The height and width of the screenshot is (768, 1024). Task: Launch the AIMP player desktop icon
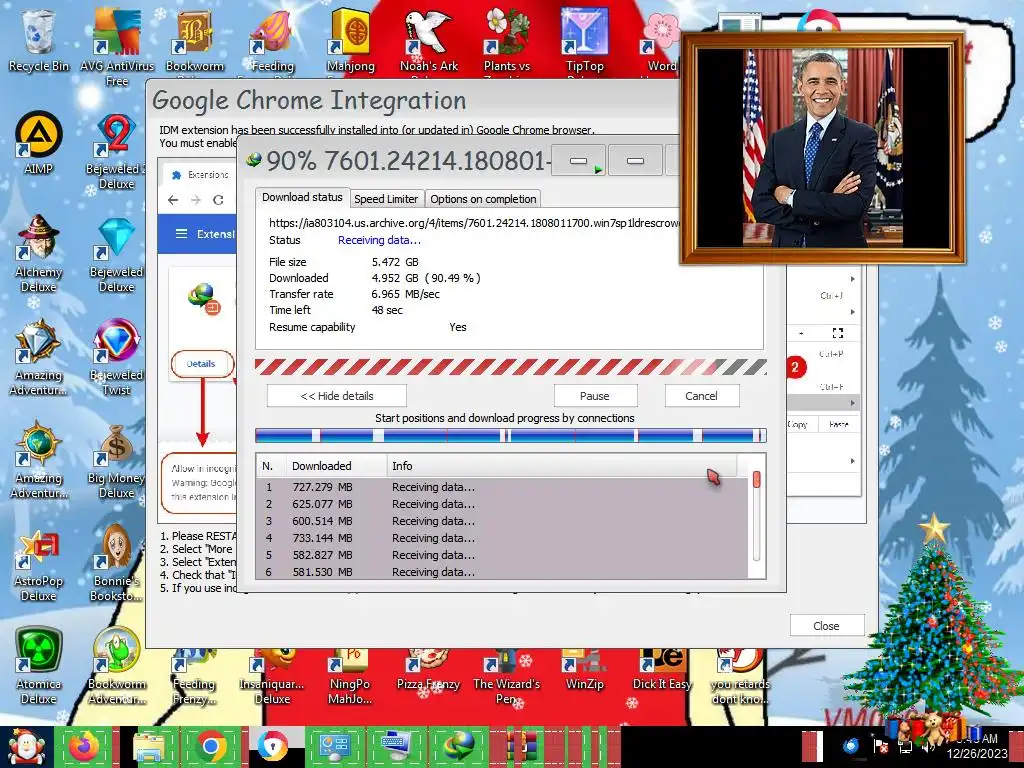pos(39,144)
